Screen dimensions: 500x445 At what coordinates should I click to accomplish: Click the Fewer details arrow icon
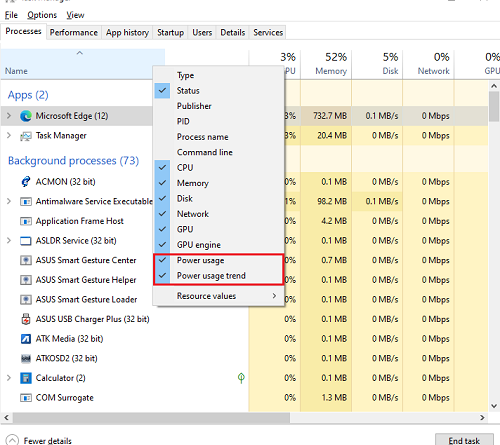pyautogui.click(x=12, y=440)
